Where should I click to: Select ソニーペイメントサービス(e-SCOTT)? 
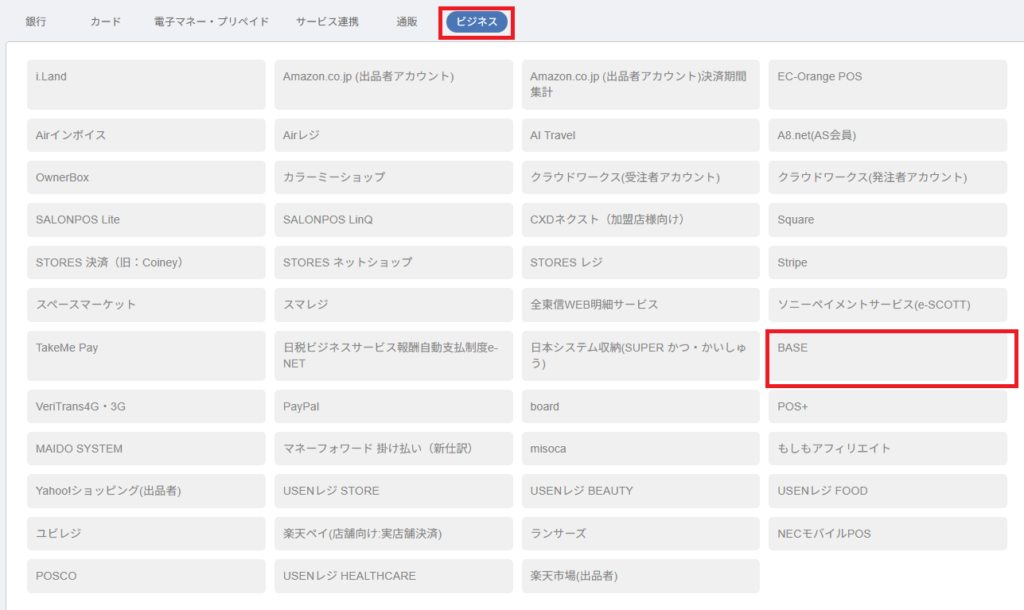tap(888, 305)
